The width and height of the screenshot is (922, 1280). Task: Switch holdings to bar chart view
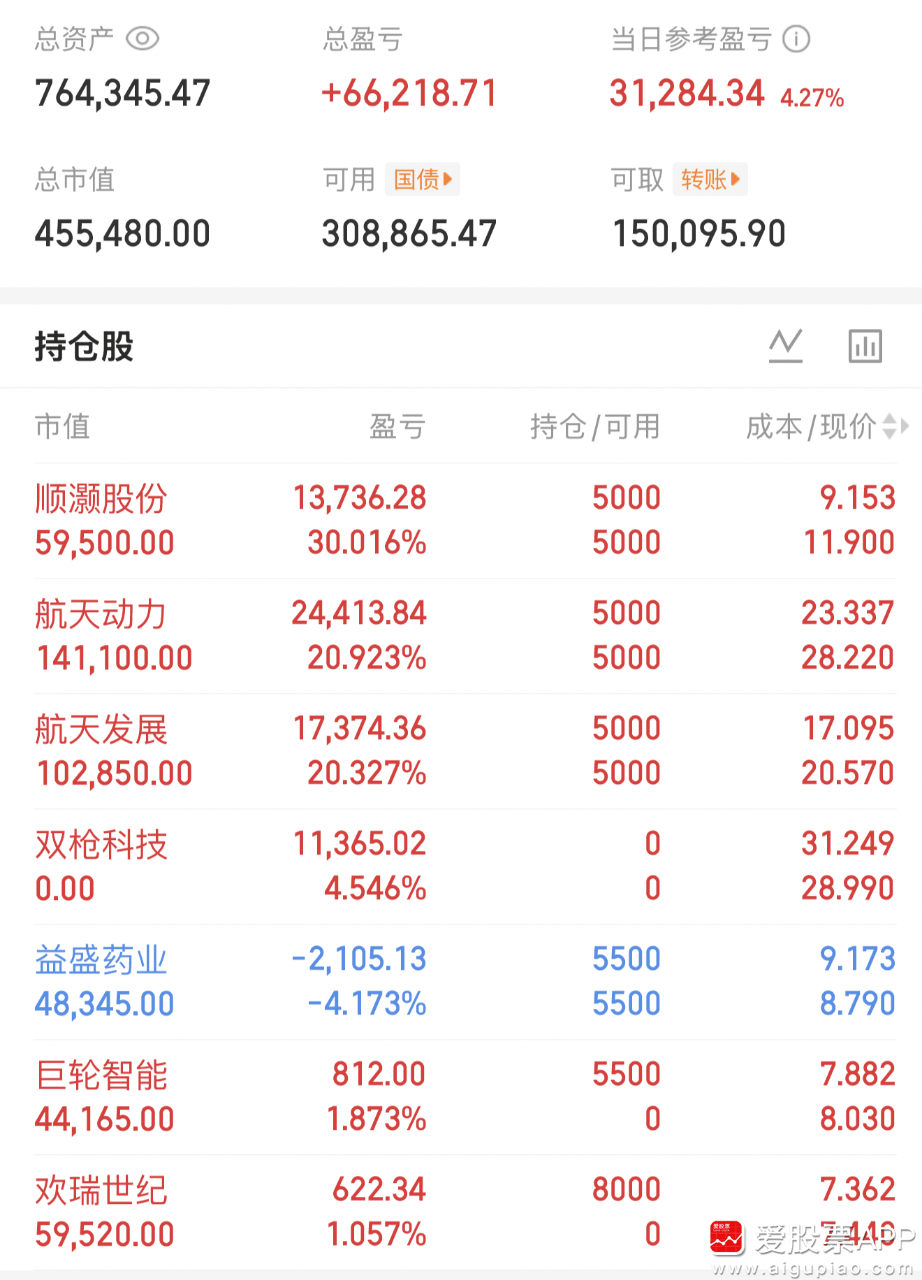click(864, 345)
